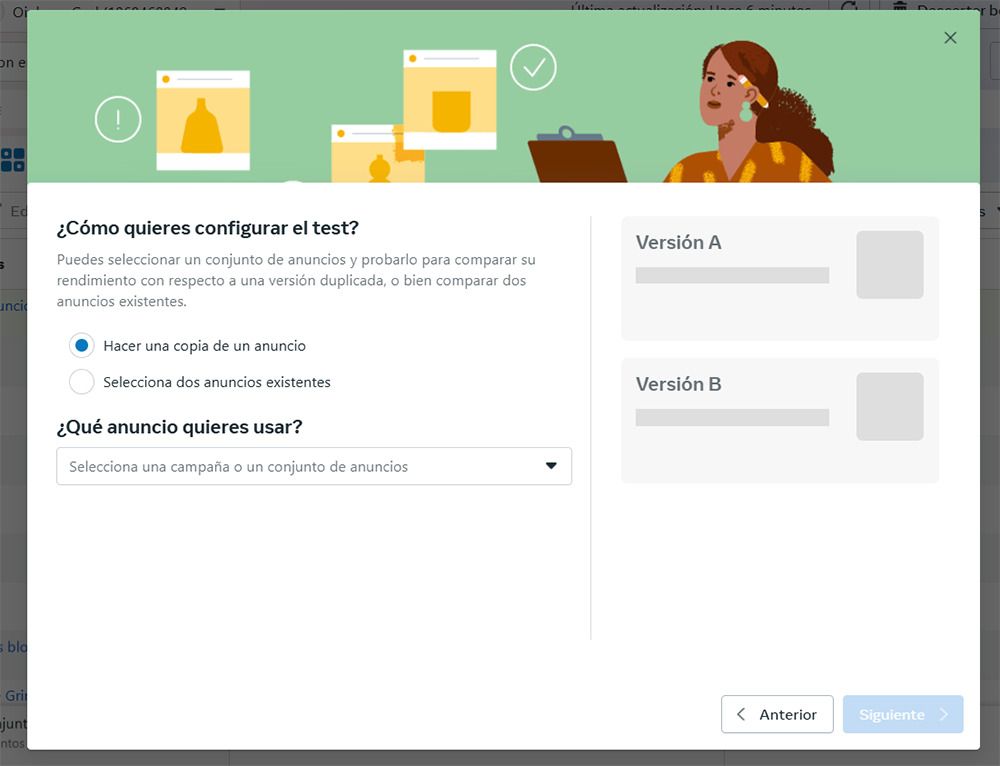This screenshot has width=1000, height=766.
Task: Click the disabled Siguiente button
Action: [903, 714]
